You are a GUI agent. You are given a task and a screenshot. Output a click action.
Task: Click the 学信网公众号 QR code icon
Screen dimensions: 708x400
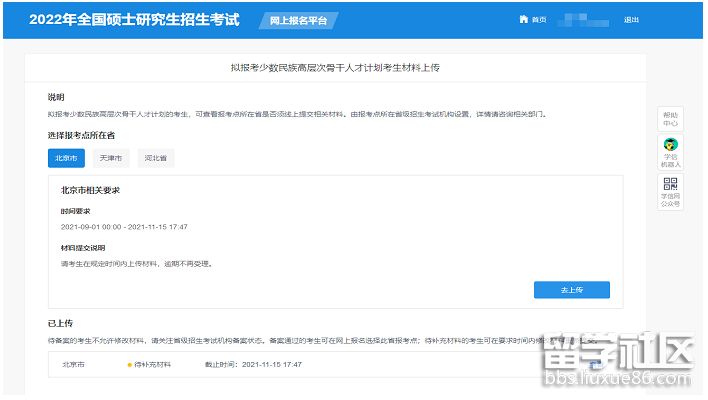click(x=670, y=184)
